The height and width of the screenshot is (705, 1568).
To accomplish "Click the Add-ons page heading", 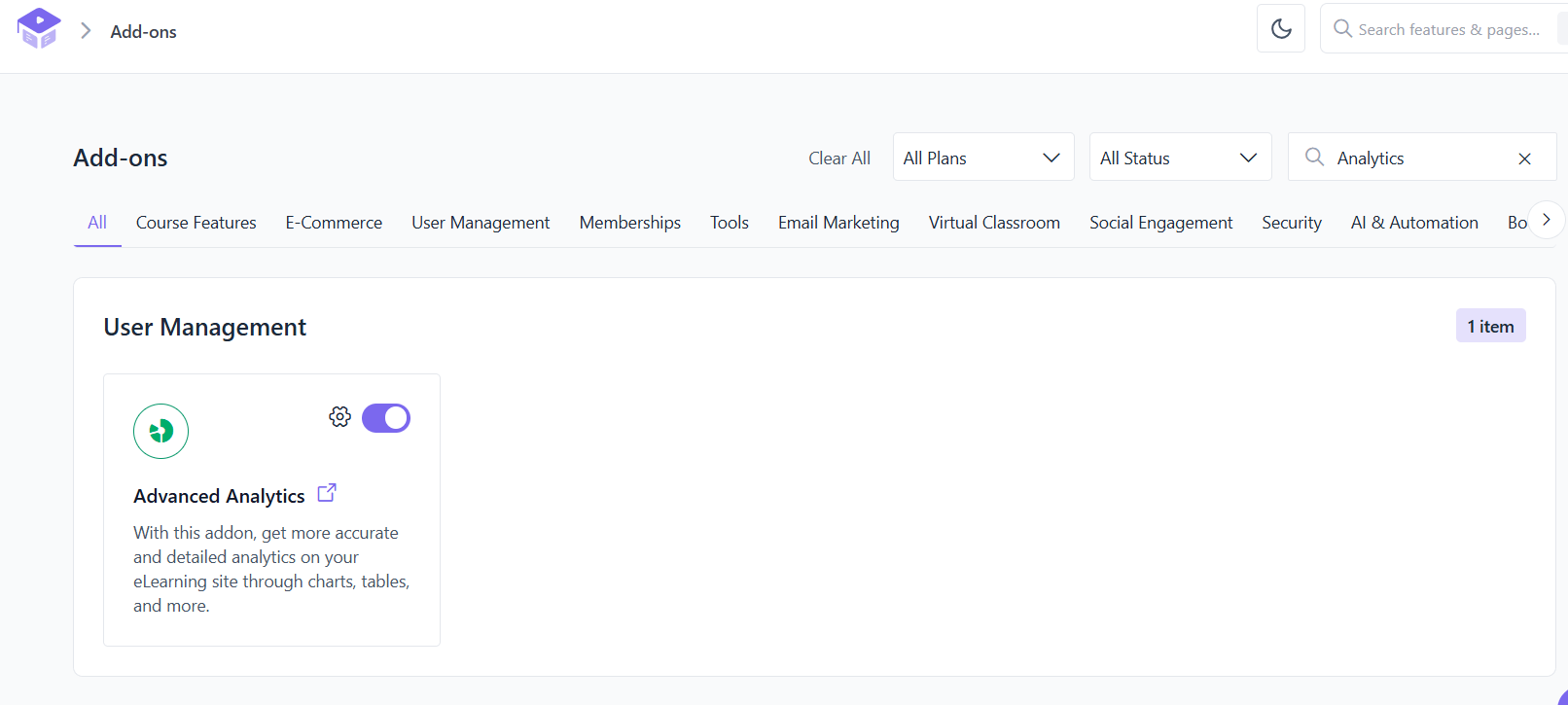I will [x=121, y=158].
